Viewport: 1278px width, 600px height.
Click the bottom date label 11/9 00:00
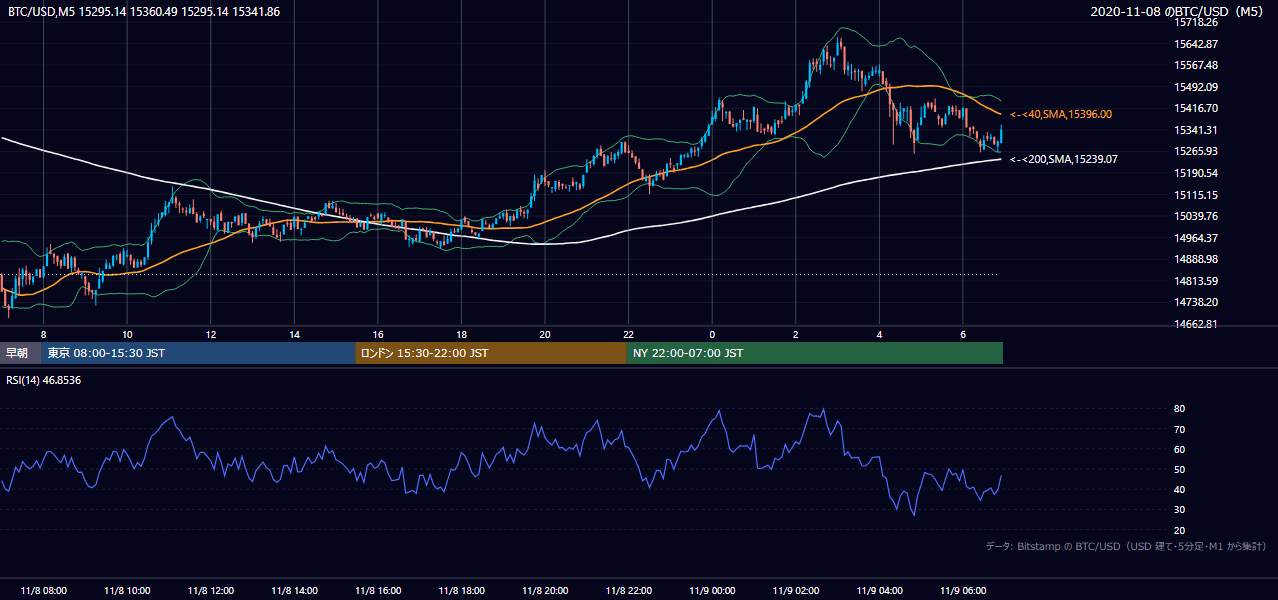[x=712, y=591]
